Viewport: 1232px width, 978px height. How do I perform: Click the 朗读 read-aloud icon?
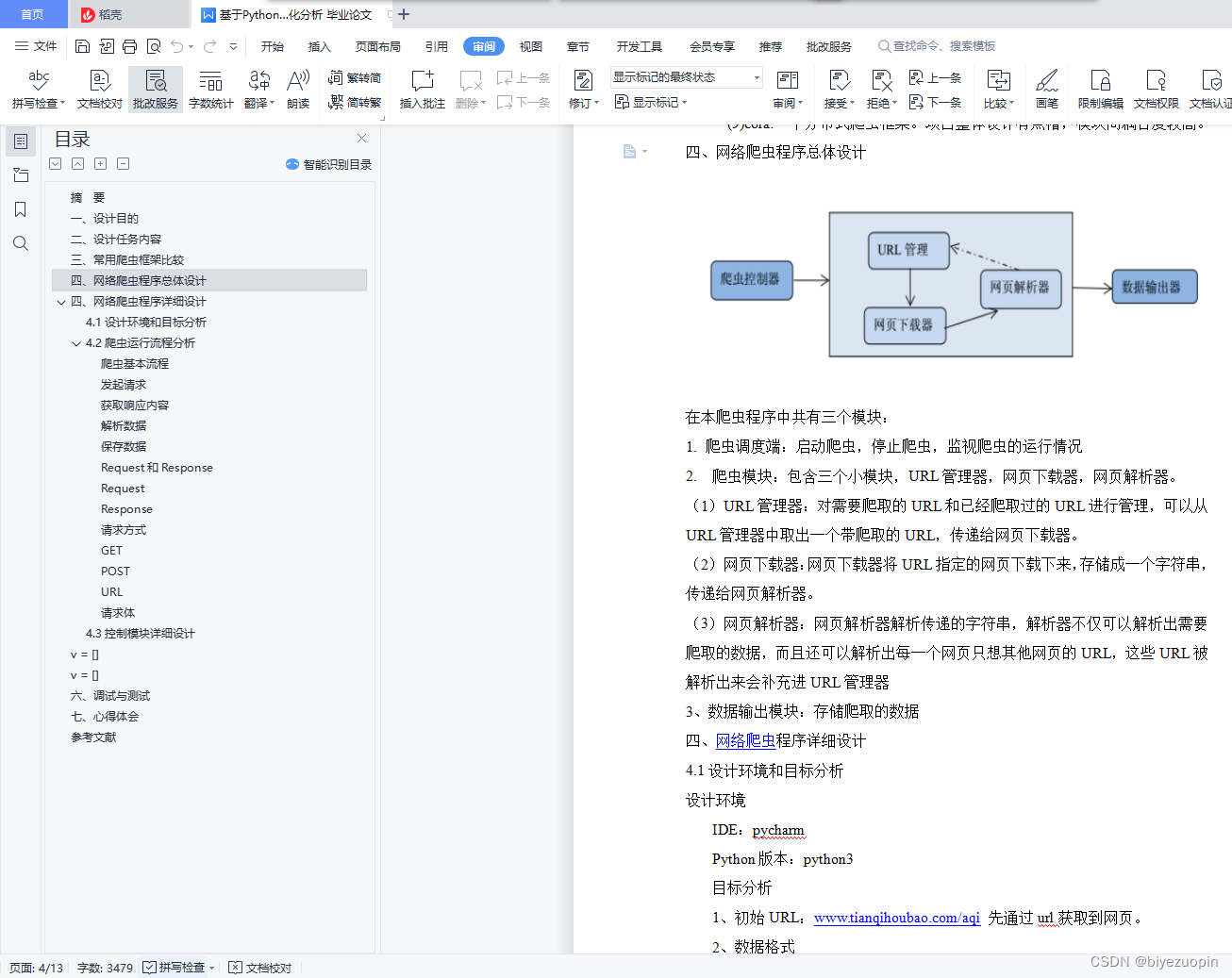pyautogui.click(x=297, y=89)
